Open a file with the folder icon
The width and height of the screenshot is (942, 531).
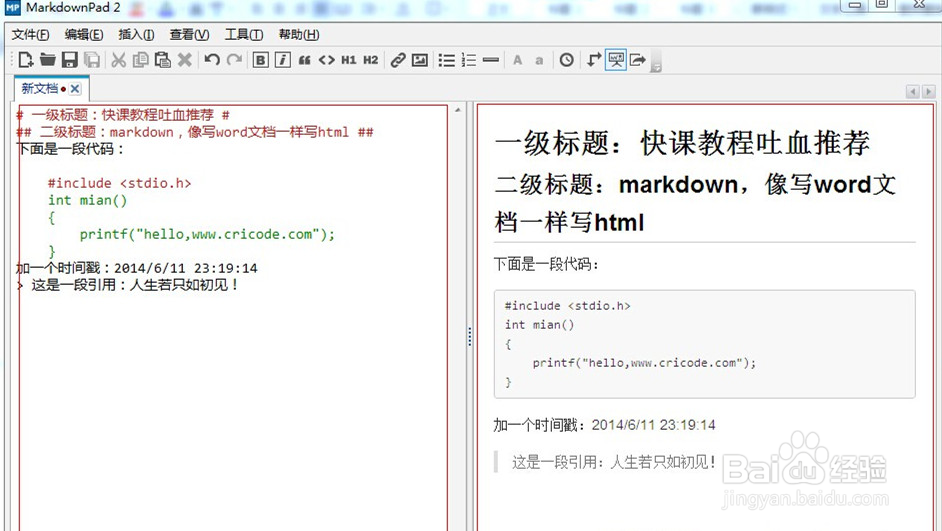pyautogui.click(x=47, y=59)
